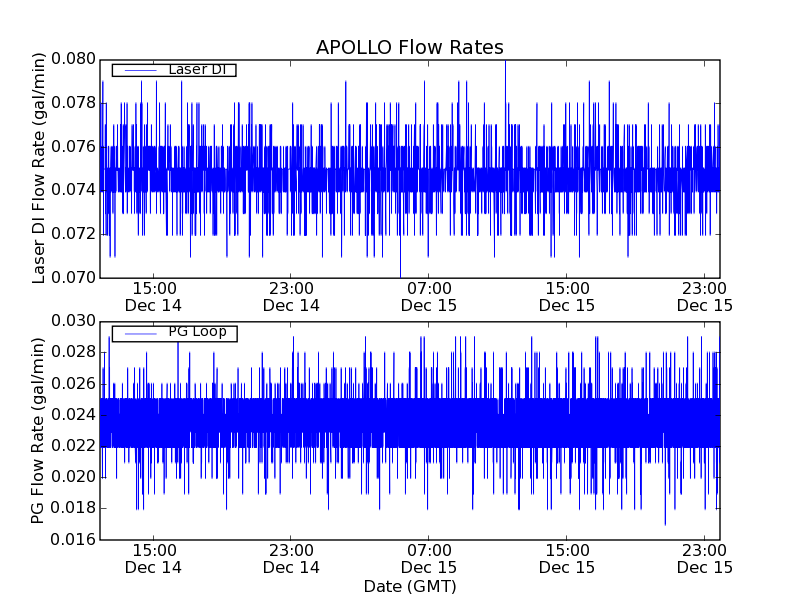Click the 0.080 y-axis tick on upper chart
The image size is (800, 600).
(74, 59)
